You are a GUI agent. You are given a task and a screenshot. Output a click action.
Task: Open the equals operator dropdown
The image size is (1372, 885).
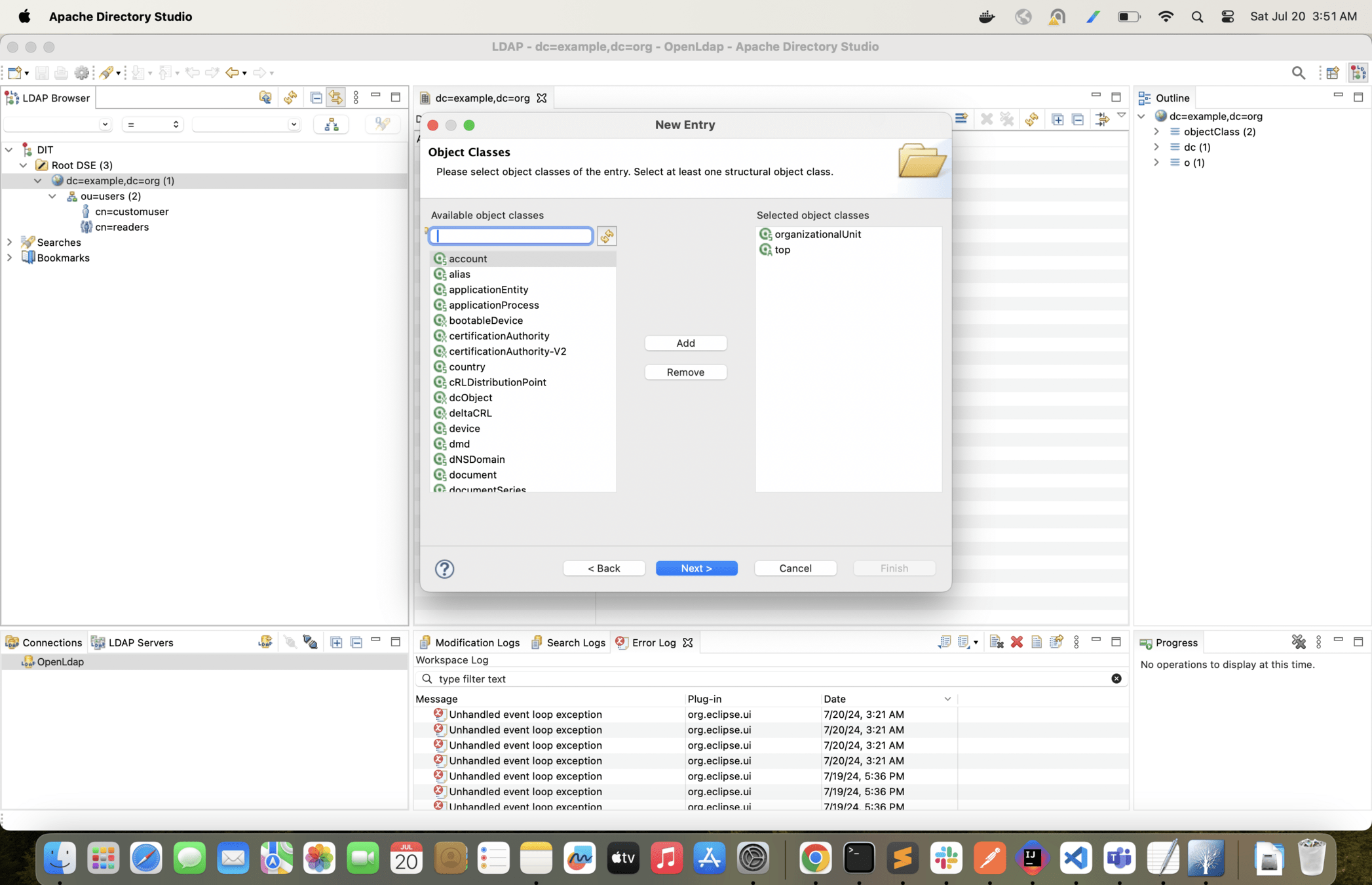[153, 125]
